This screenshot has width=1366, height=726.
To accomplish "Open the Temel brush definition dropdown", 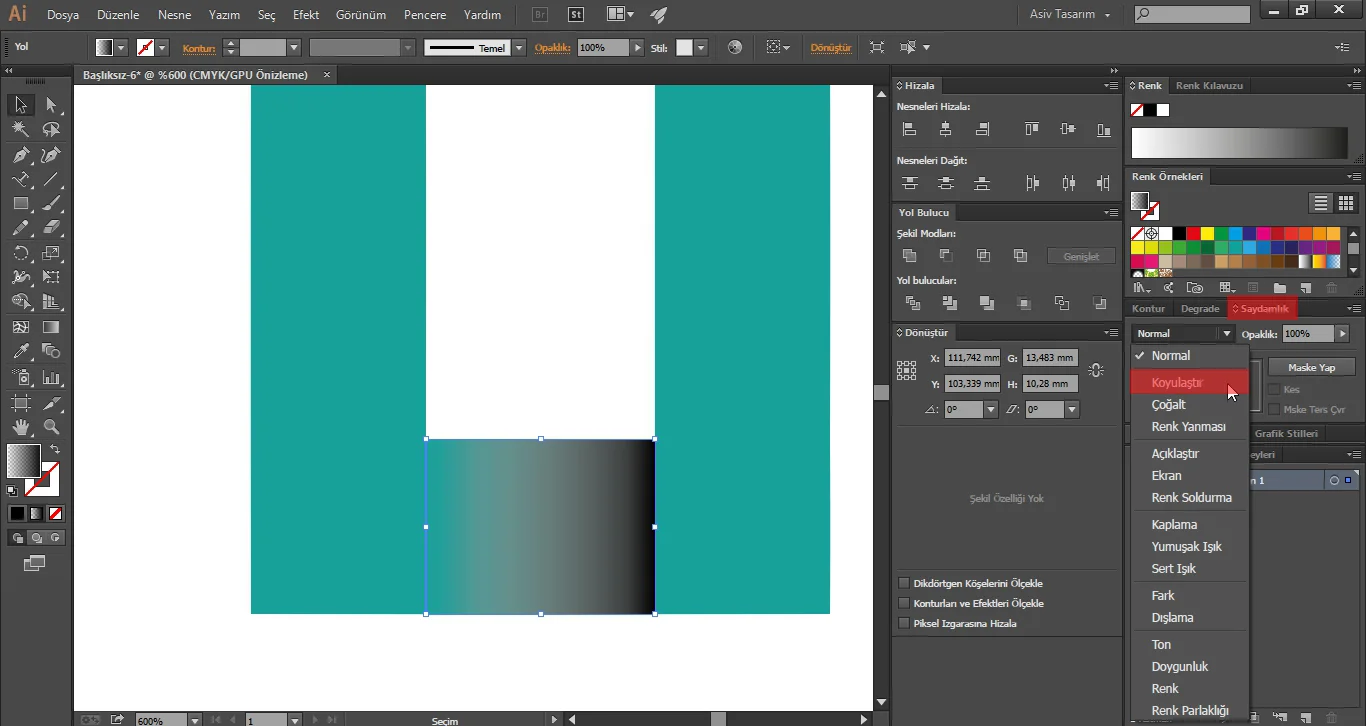I will [x=518, y=47].
